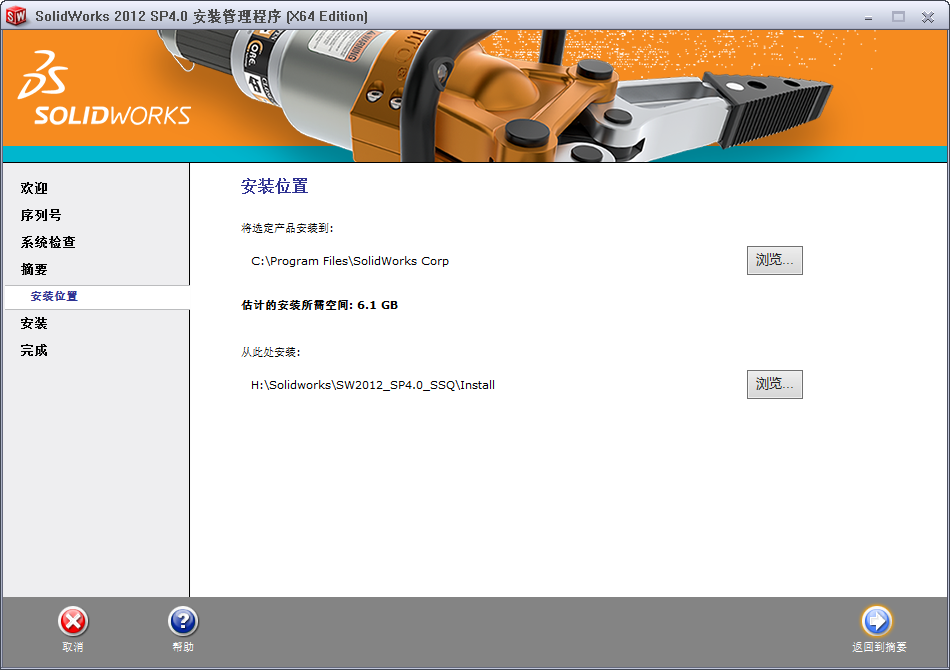Click the SolidWorks logo in the banner
Screen dimensions: 950x670
(104, 88)
